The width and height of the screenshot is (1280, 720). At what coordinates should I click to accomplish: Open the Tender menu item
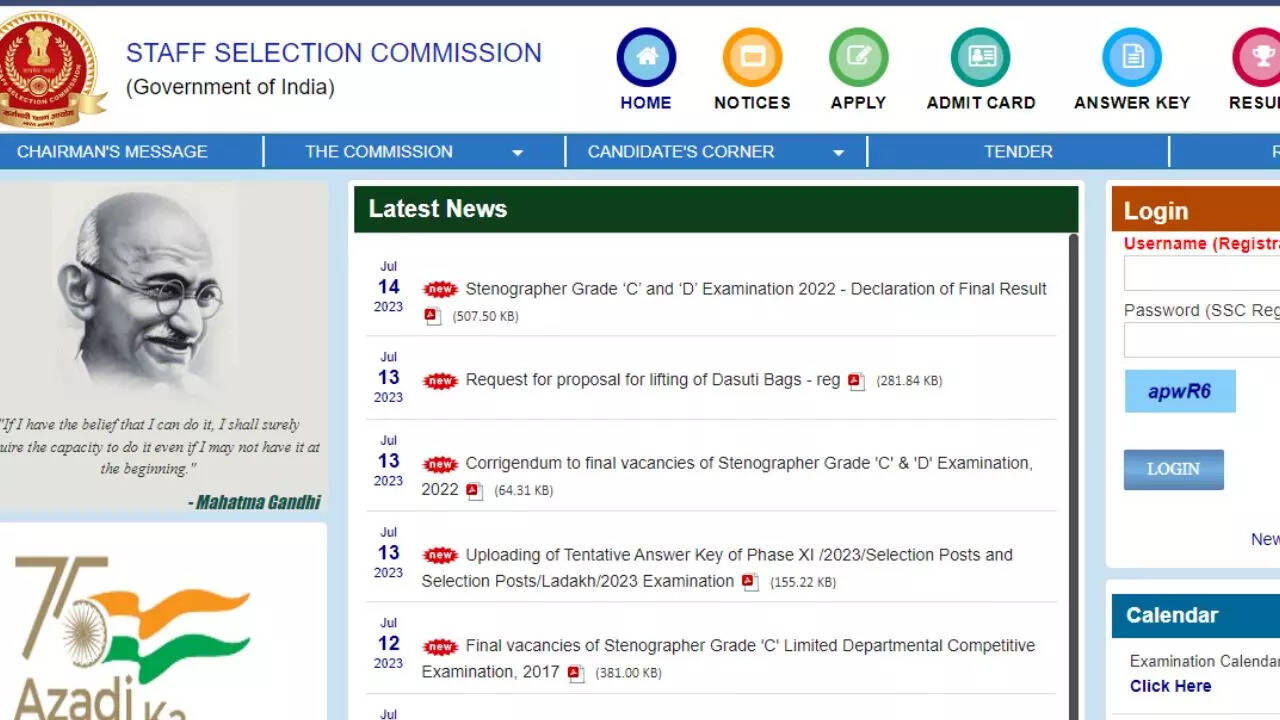[1018, 152]
